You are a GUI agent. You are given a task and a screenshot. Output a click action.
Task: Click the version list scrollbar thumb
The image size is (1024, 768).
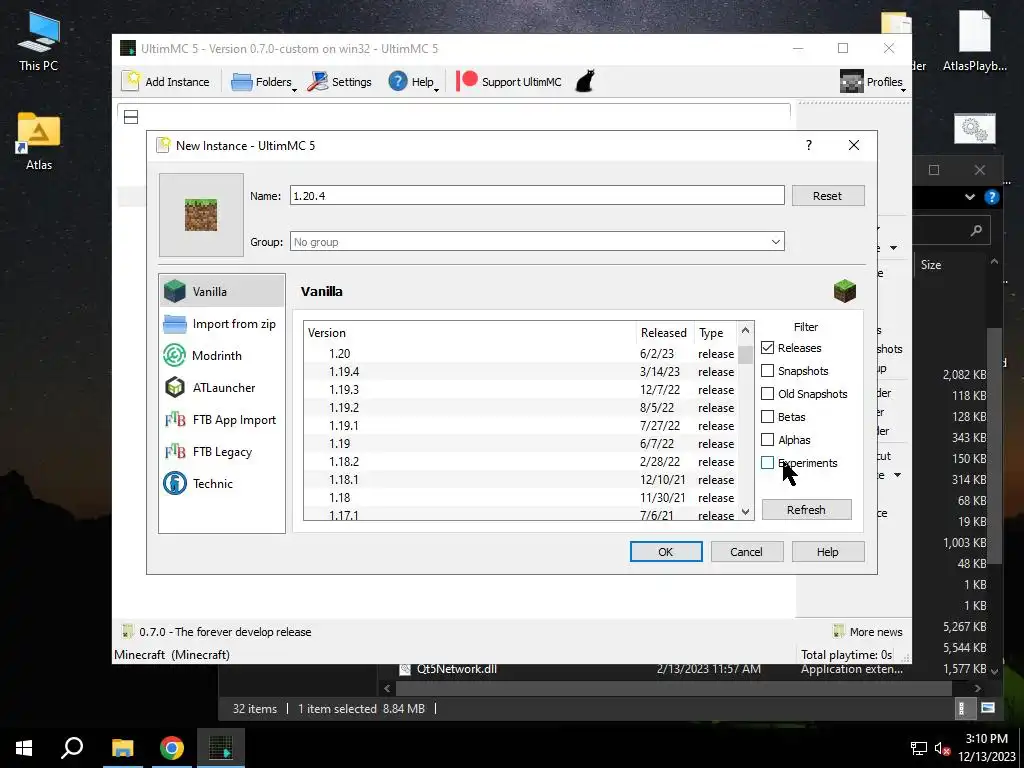745,355
